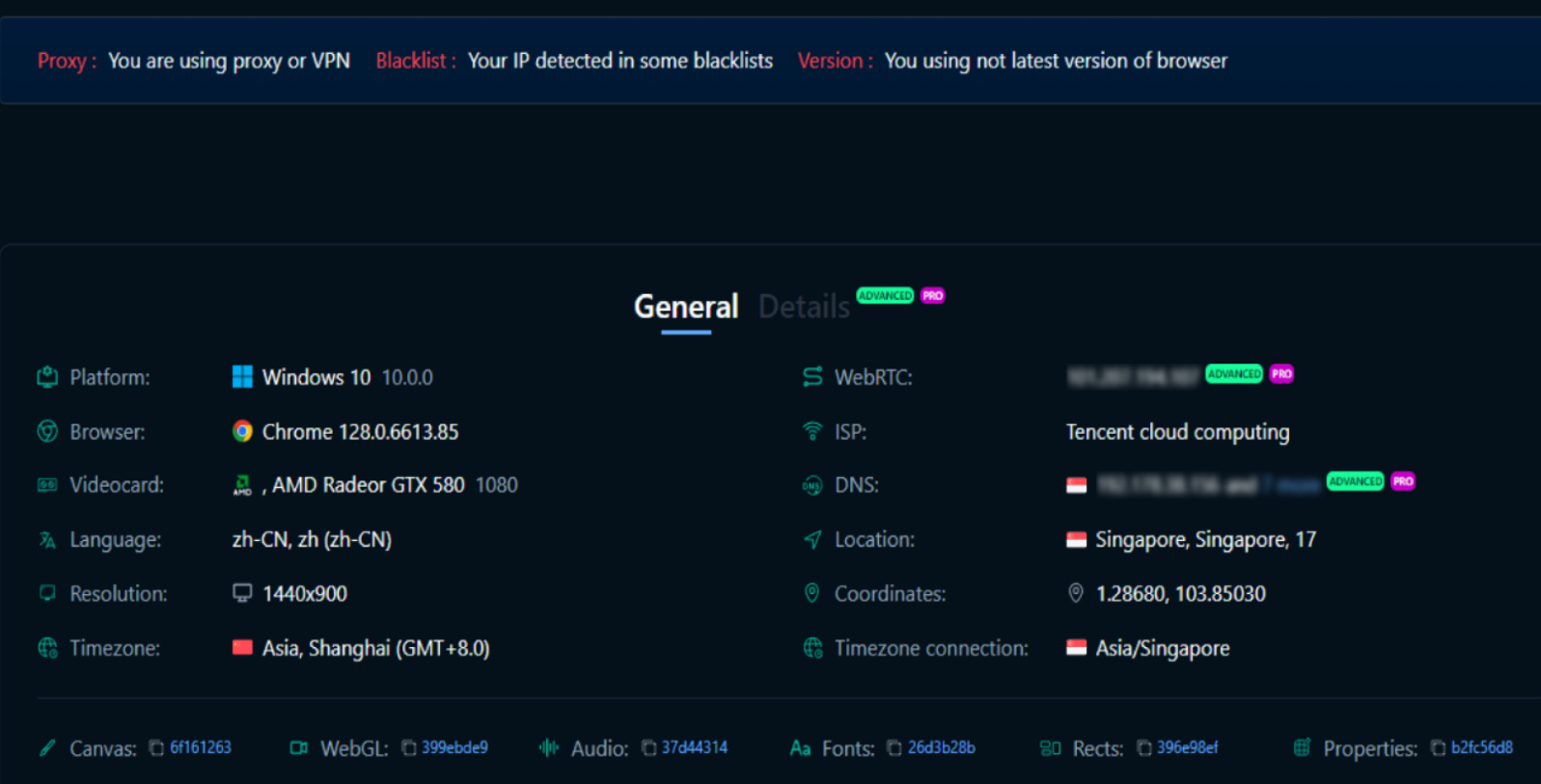Open the Details tab
Screen dimensions: 1541x784
(803, 307)
